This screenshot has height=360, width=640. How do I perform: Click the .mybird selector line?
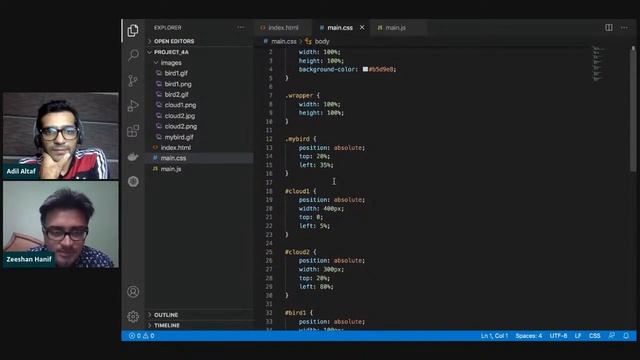[x=301, y=139]
